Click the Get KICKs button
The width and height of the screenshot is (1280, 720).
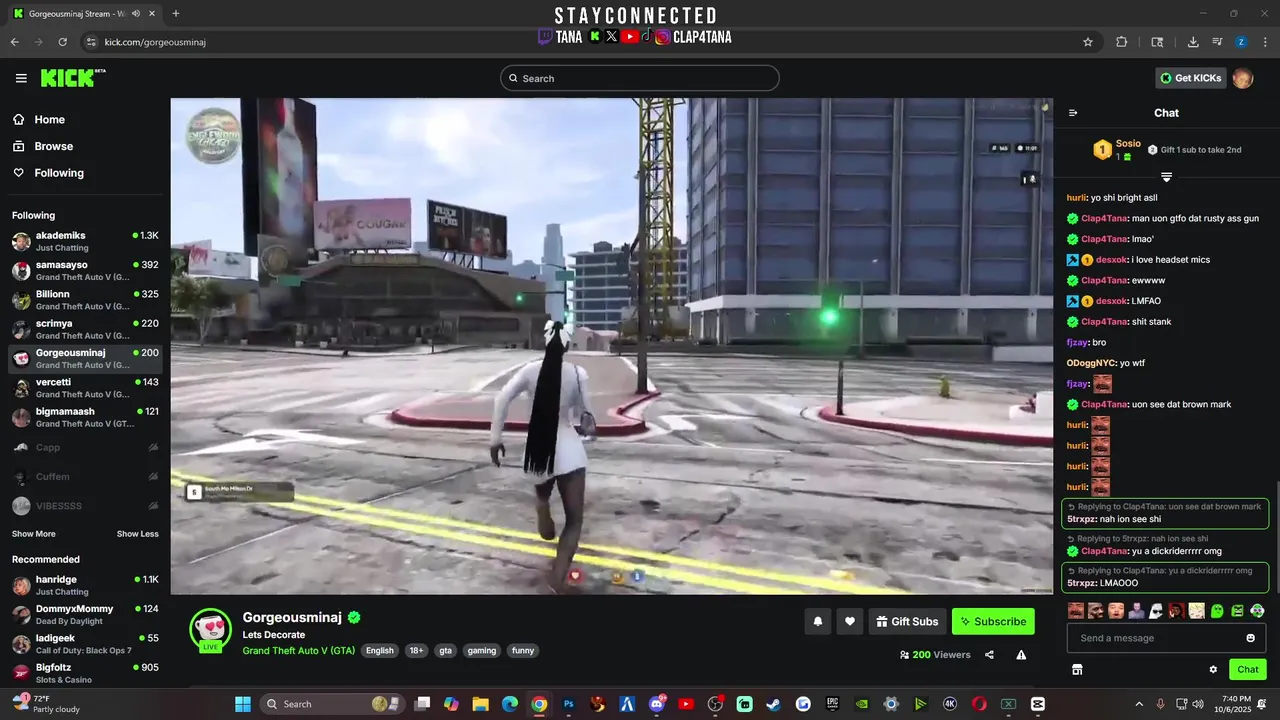(1191, 78)
